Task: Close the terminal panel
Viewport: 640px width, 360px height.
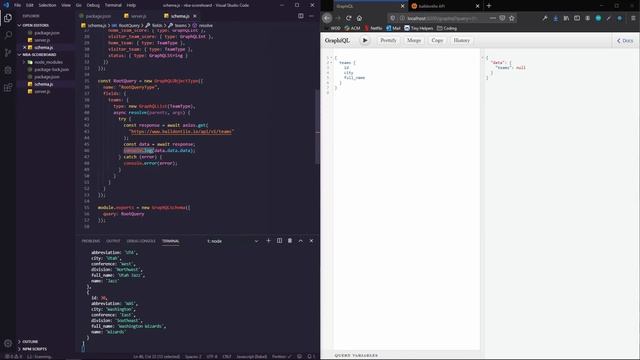Action: (311, 241)
